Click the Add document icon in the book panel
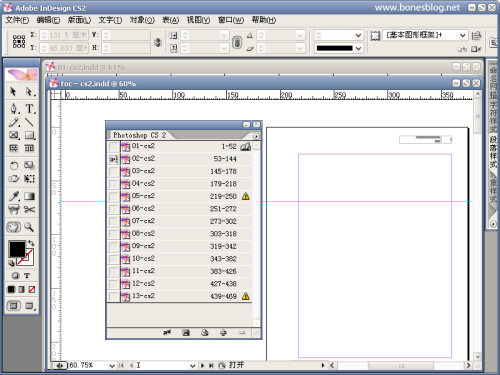Viewport: 500px width, 375px height. pos(223,332)
